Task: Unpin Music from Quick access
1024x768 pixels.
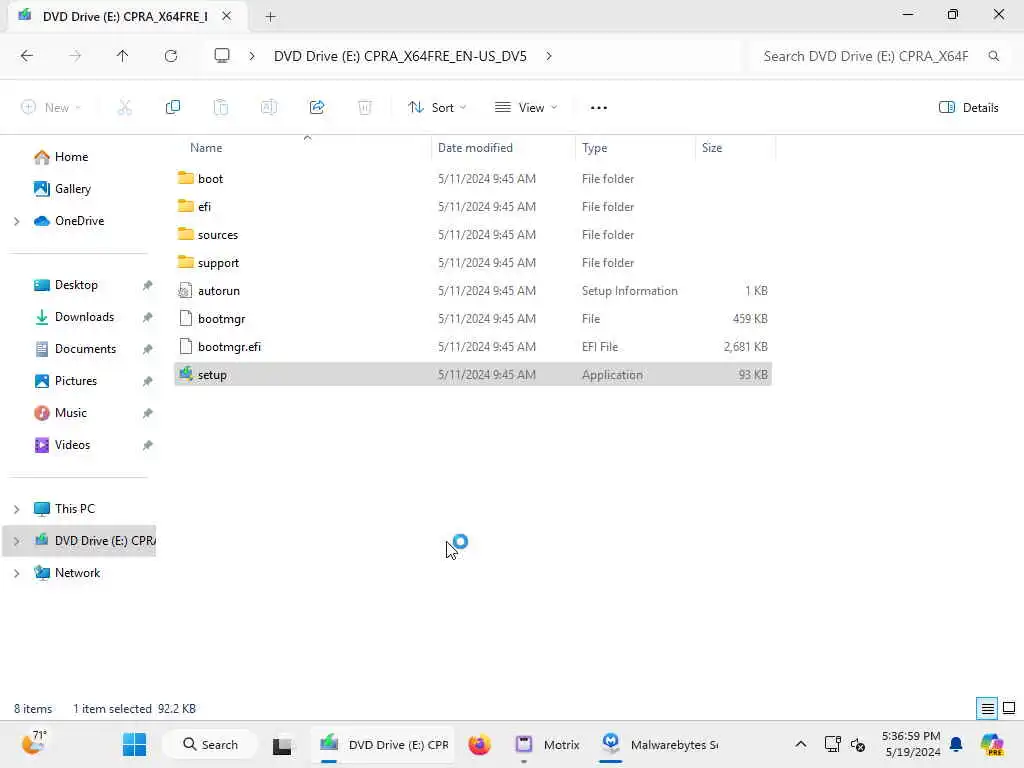Action: click(148, 413)
